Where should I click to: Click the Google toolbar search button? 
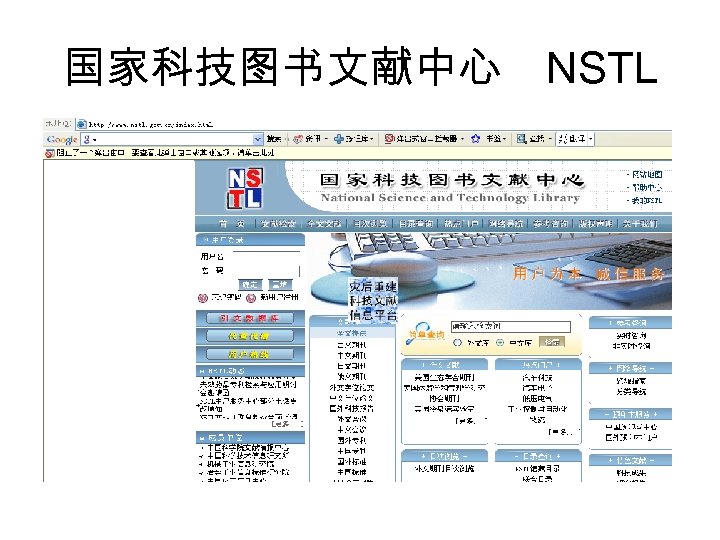pyautogui.click(x=274, y=139)
